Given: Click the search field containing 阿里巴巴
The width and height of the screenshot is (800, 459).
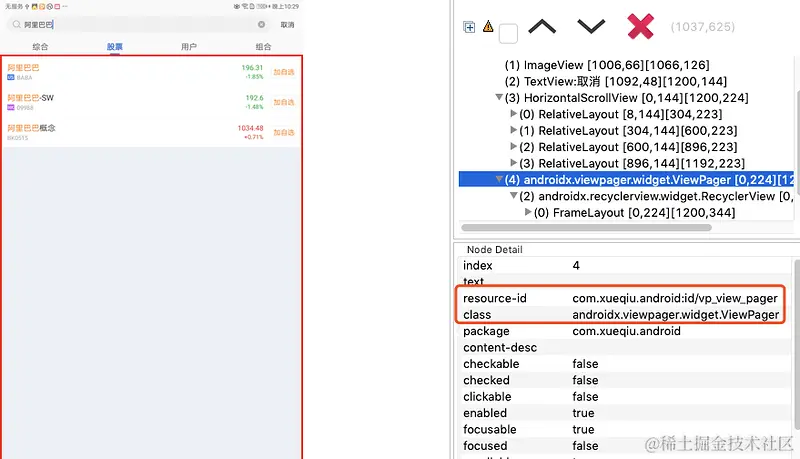Looking at the screenshot, I should pyautogui.click(x=138, y=24).
